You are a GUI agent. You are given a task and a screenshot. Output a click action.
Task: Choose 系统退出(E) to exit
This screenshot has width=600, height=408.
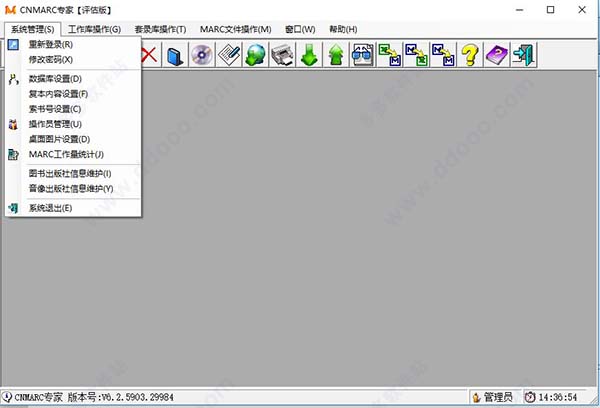coord(73,208)
